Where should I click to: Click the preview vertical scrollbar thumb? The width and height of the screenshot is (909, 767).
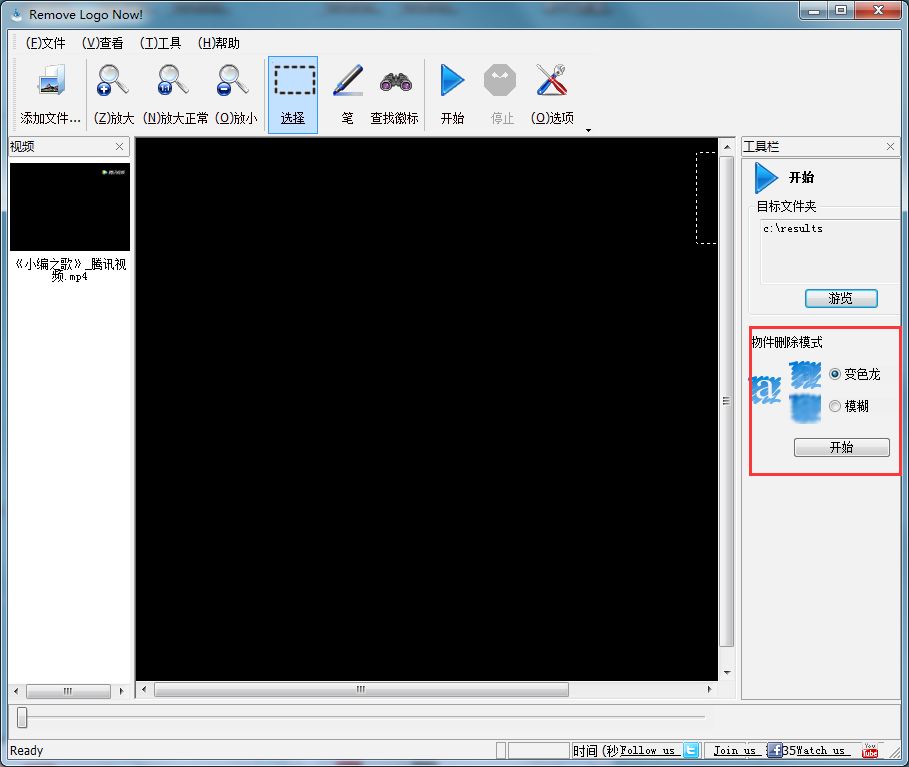726,401
